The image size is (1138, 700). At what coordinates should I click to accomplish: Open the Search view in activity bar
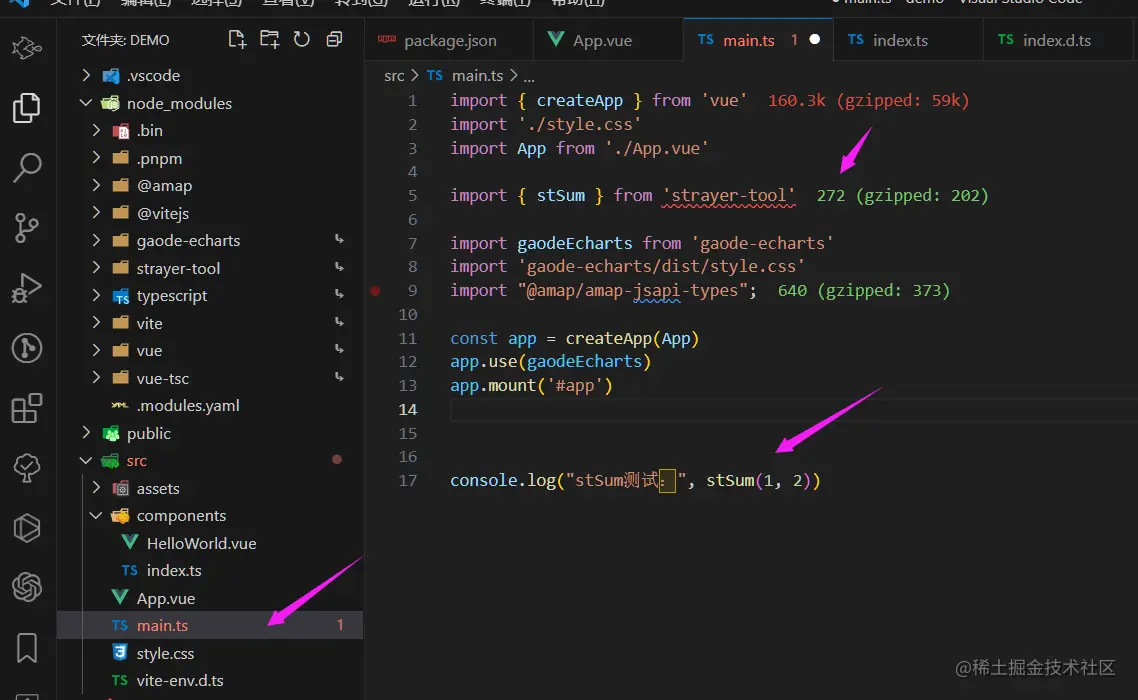(x=27, y=168)
